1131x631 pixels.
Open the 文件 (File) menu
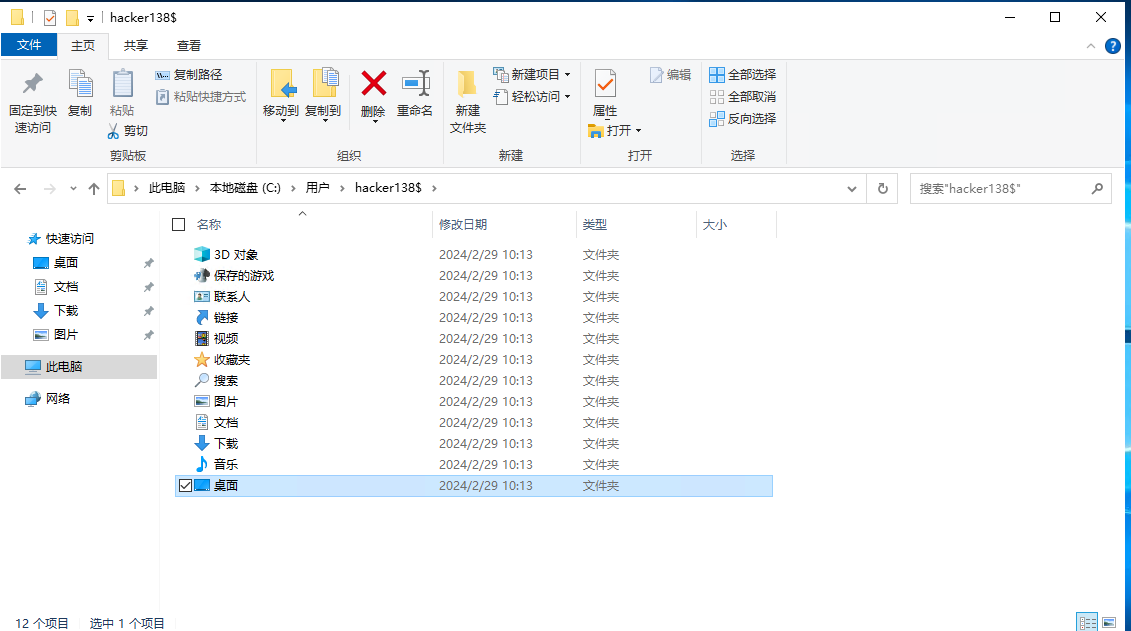[x=29, y=45]
